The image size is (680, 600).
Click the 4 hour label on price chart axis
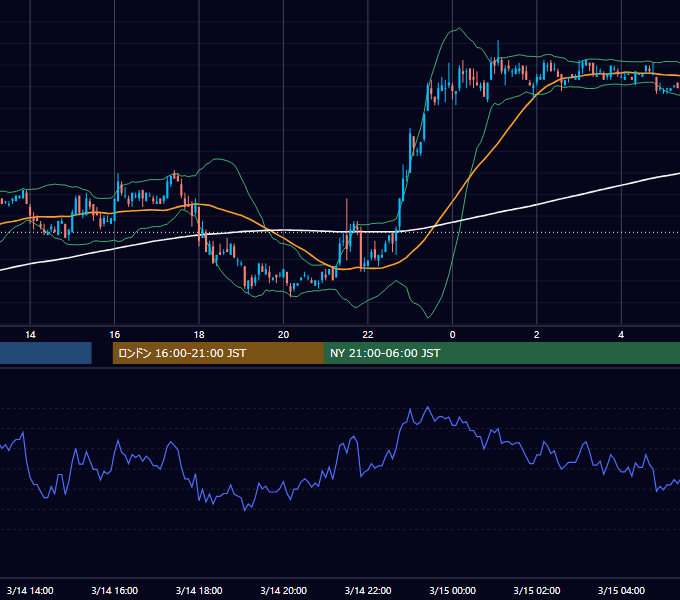point(621,335)
